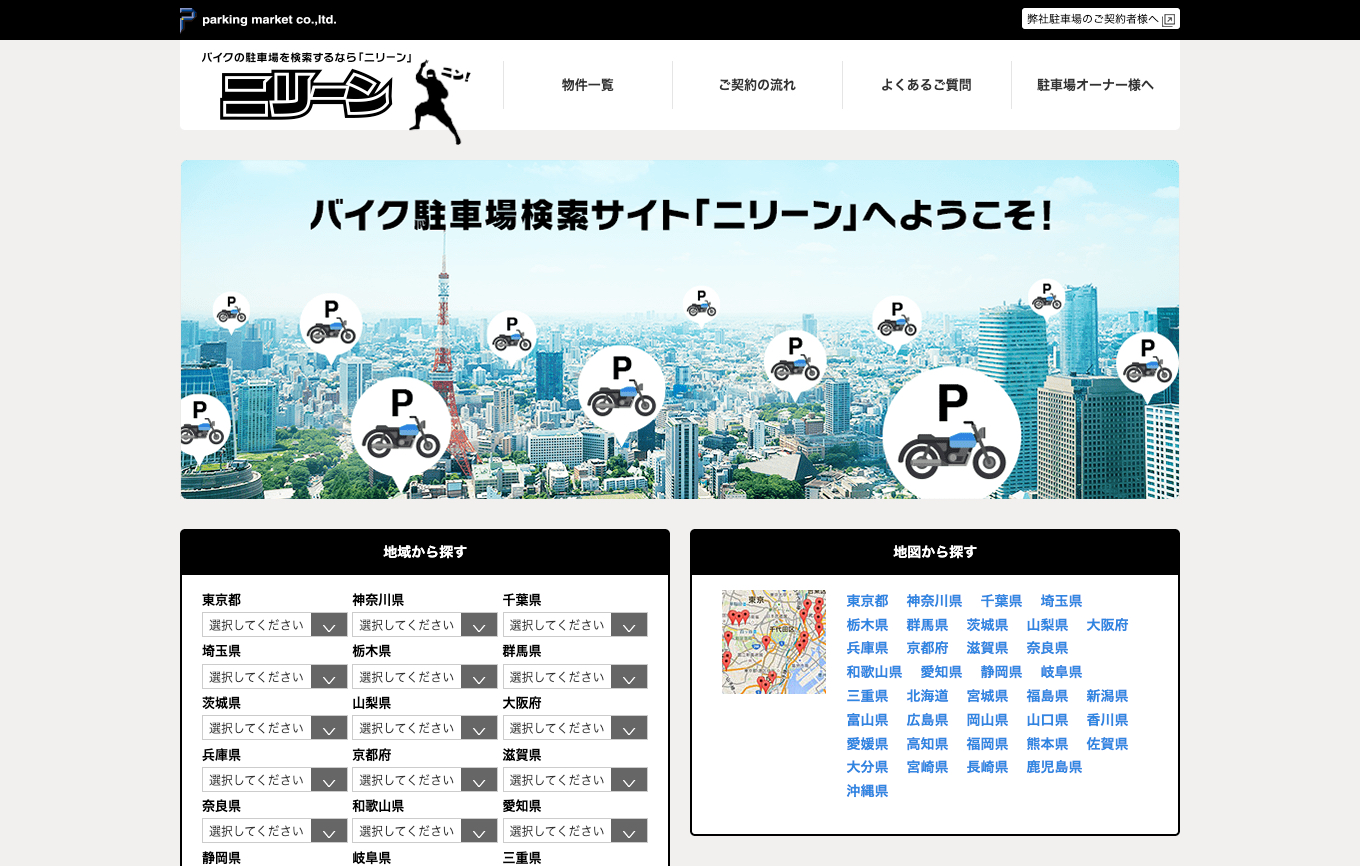Open the 愛媛県 map link
This screenshot has width=1360, height=866.
[x=867, y=744]
